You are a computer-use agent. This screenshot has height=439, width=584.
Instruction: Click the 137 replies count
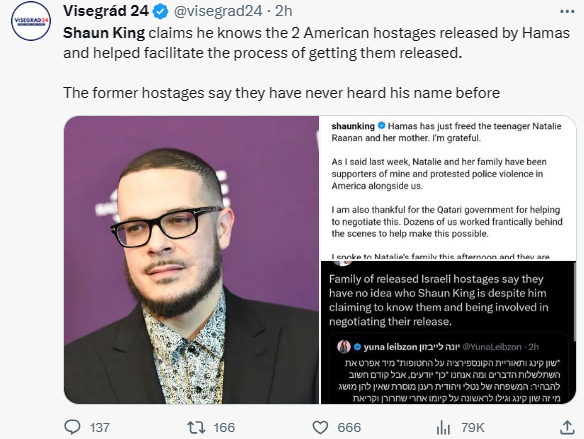pos(100,427)
